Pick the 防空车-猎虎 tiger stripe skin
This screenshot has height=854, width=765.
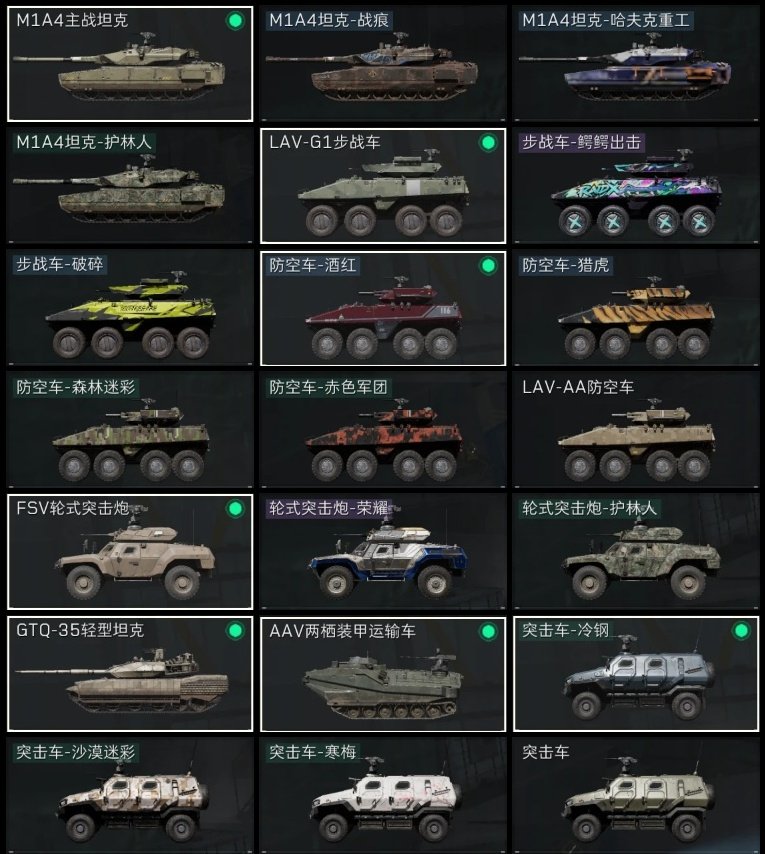[636, 308]
